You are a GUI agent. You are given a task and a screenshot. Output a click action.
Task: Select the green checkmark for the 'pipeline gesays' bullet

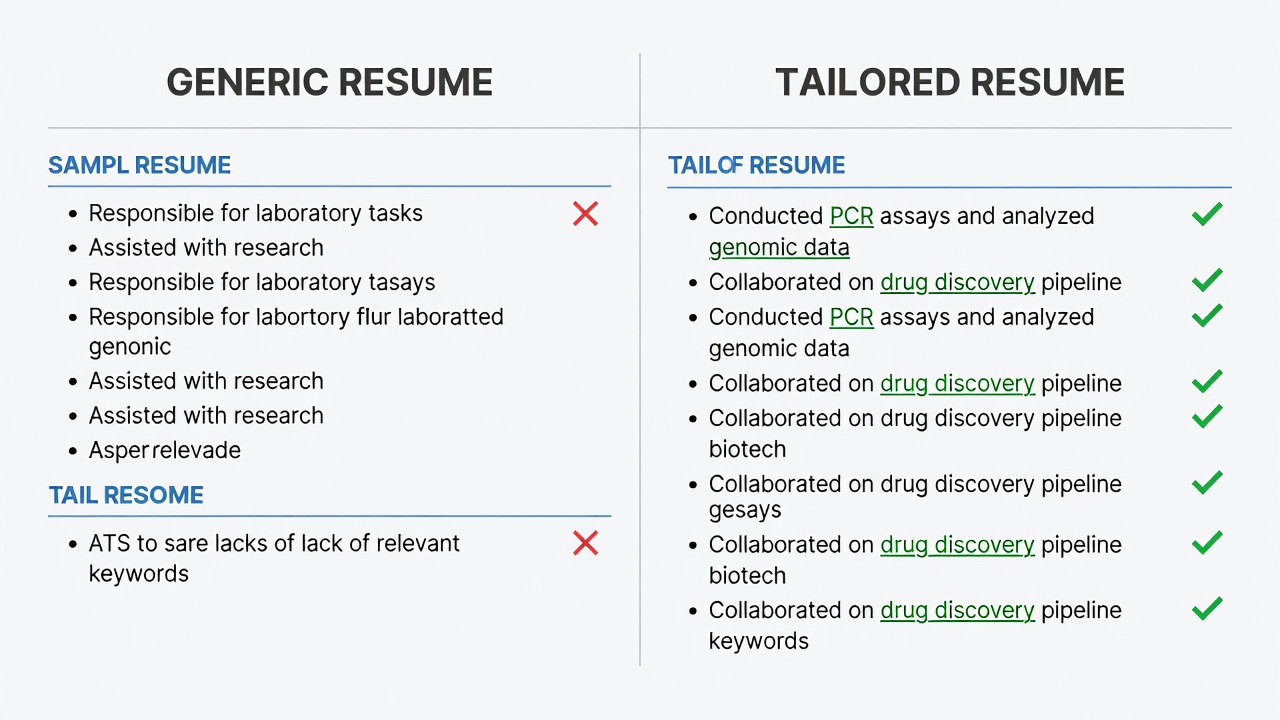pos(1207,482)
